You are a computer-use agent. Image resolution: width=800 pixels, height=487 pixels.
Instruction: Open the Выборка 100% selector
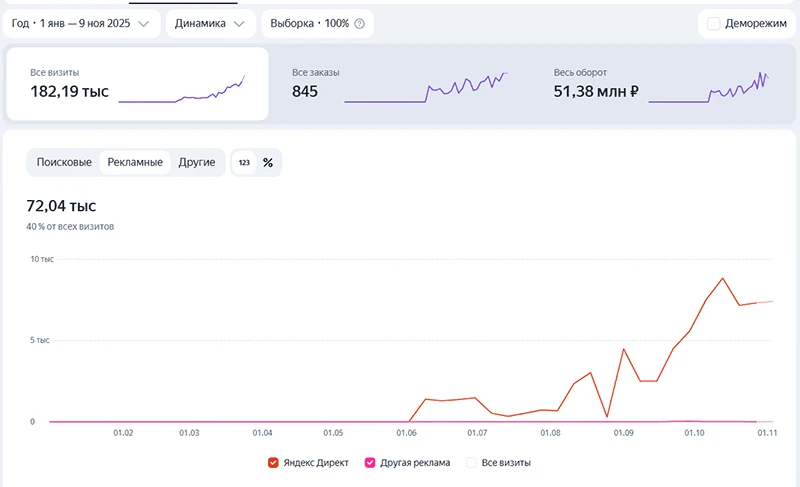(317, 23)
